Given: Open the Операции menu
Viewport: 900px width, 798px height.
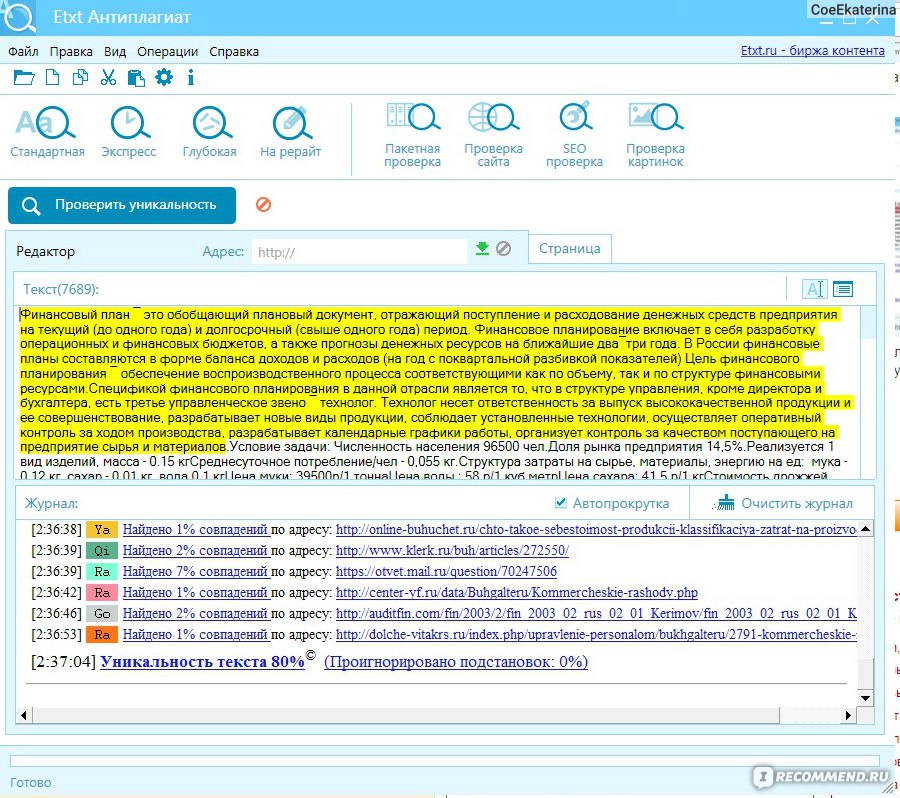Looking at the screenshot, I should (167, 51).
